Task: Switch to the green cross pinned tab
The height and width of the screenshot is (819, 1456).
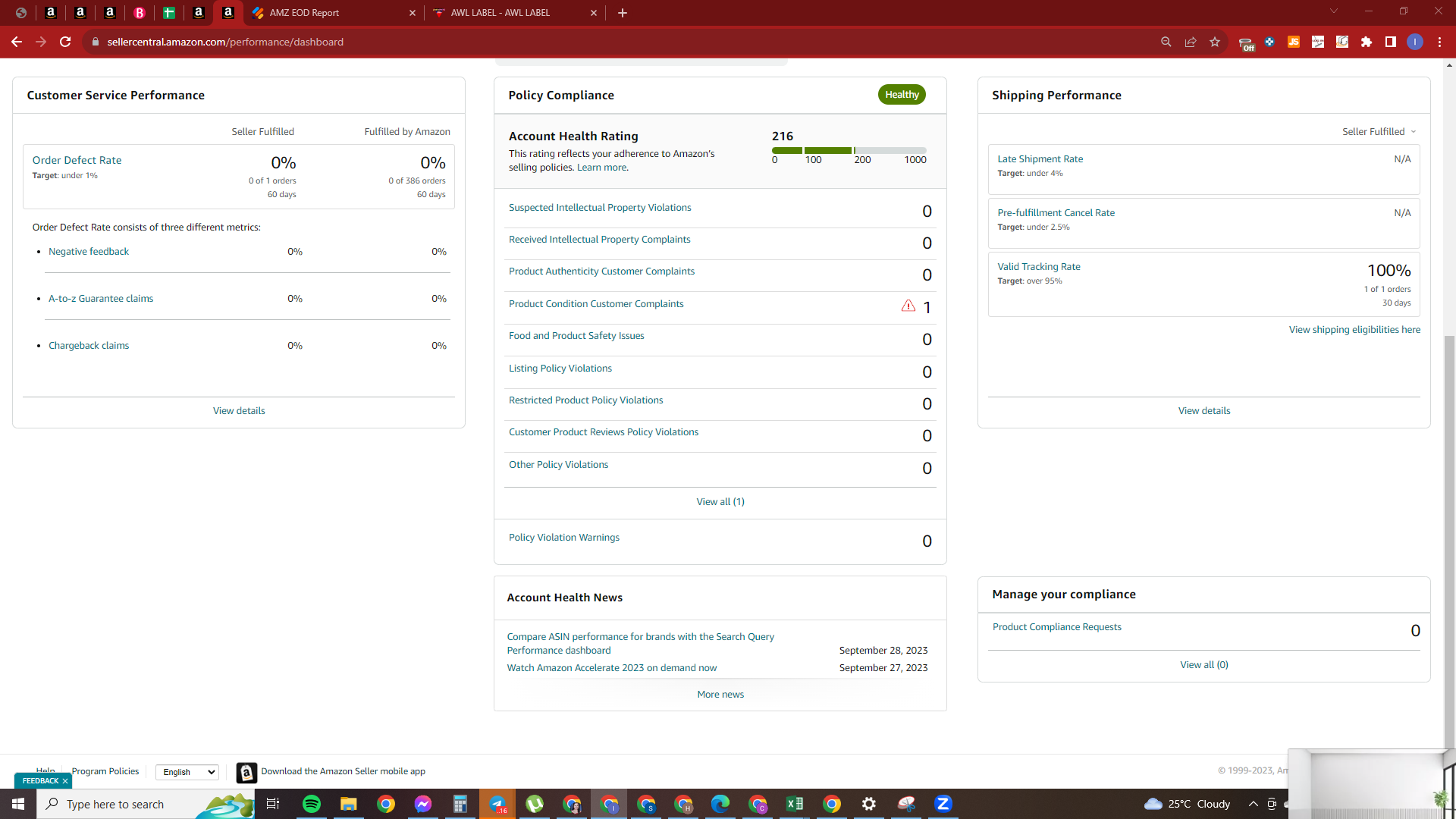Action: click(x=169, y=13)
